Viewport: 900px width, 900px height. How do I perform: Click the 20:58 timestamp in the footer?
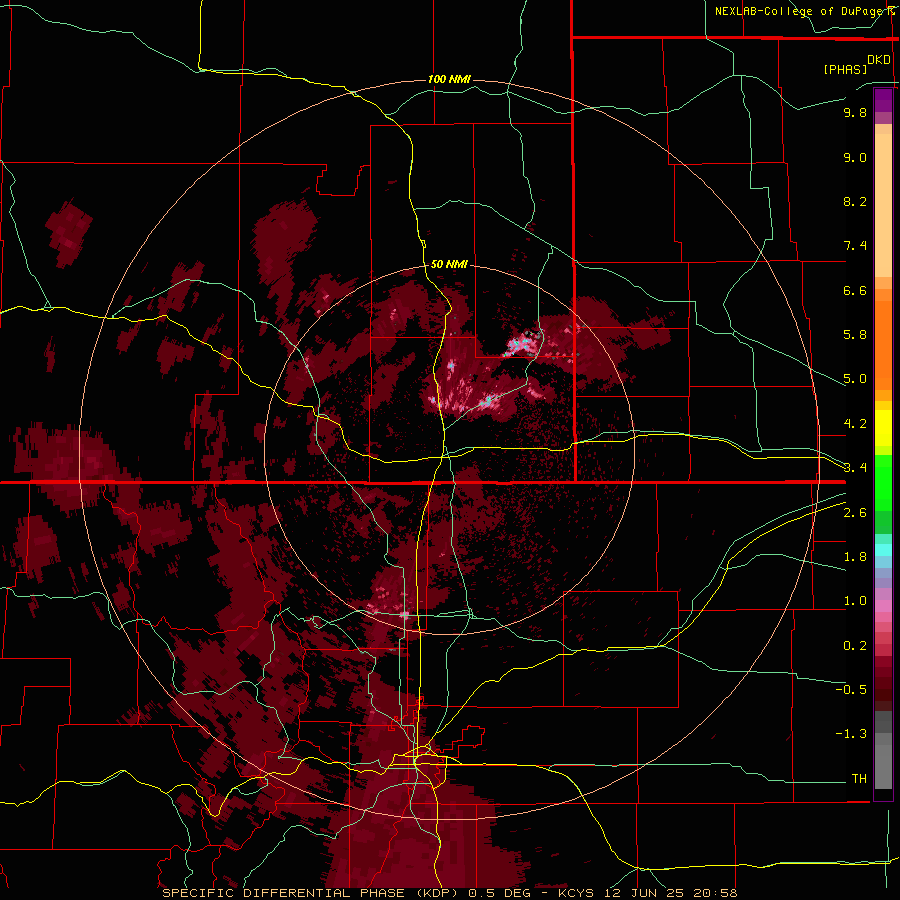coord(715,893)
